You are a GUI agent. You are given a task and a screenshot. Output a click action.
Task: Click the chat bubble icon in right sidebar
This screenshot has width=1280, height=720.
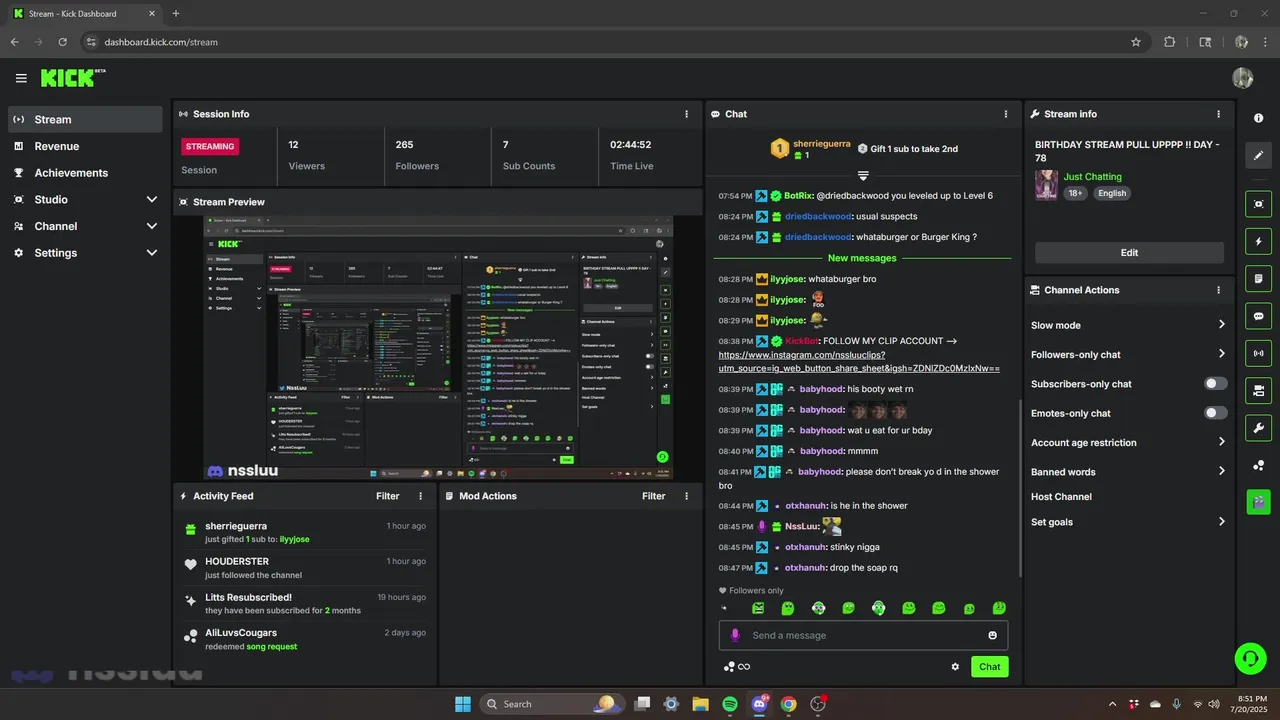(1258, 316)
